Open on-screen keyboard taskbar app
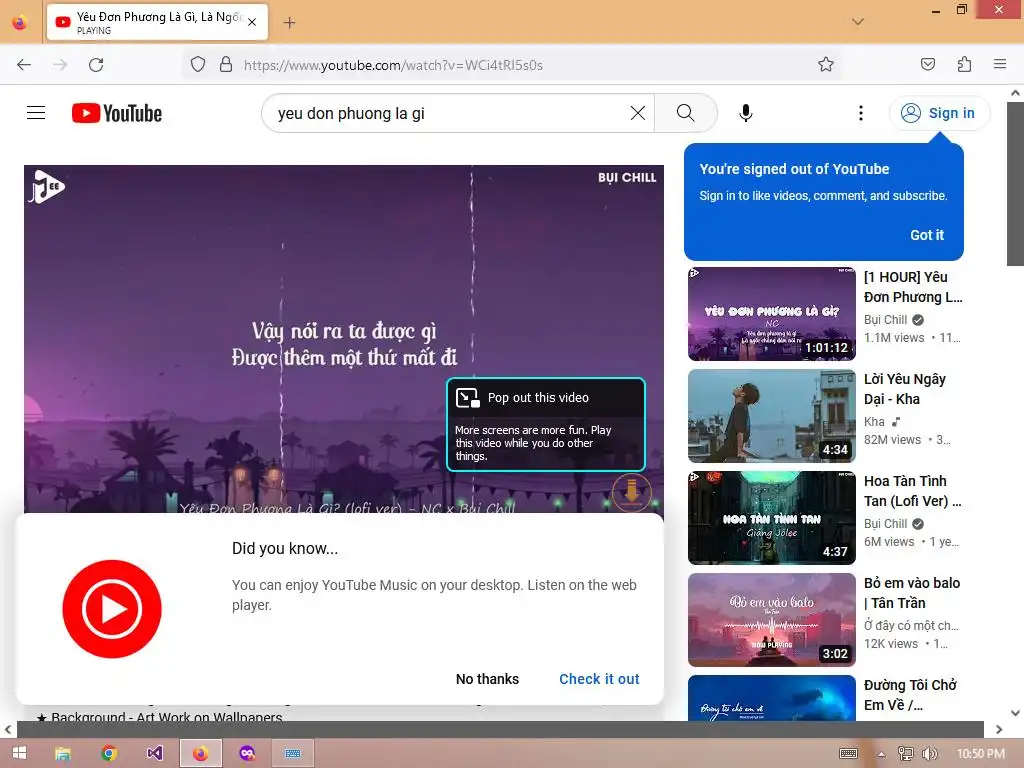Image resolution: width=1024 pixels, height=768 pixels. click(293, 753)
